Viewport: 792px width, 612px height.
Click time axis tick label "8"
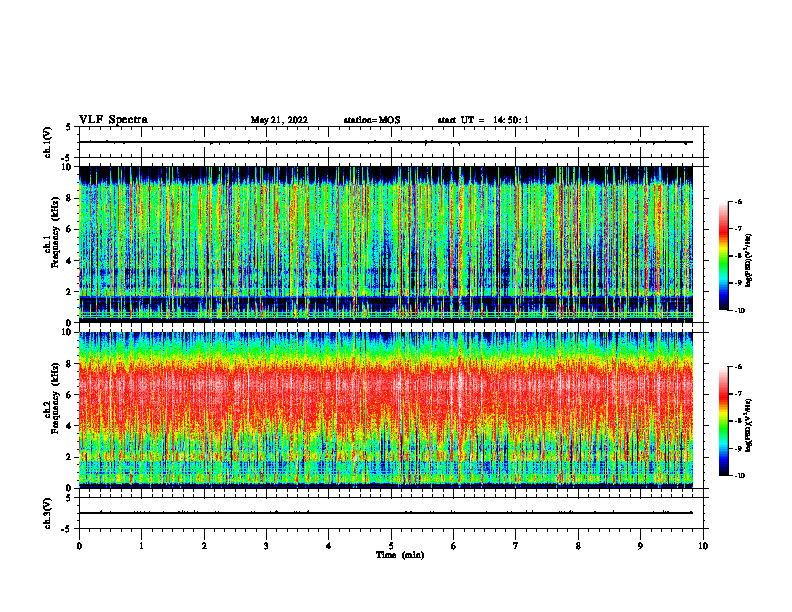(578, 546)
